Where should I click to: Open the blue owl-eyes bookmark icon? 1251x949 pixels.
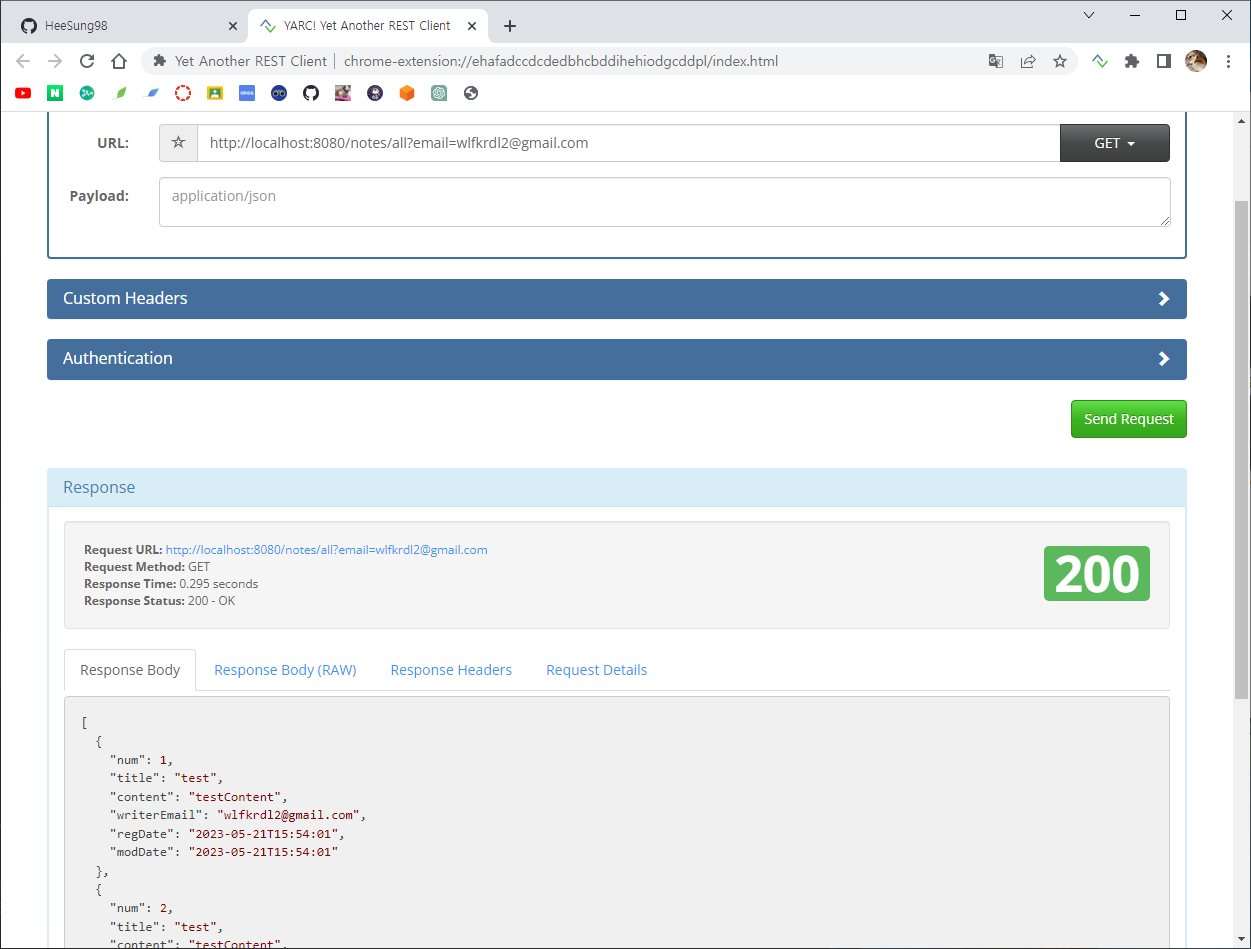click(x=279, y=93)
